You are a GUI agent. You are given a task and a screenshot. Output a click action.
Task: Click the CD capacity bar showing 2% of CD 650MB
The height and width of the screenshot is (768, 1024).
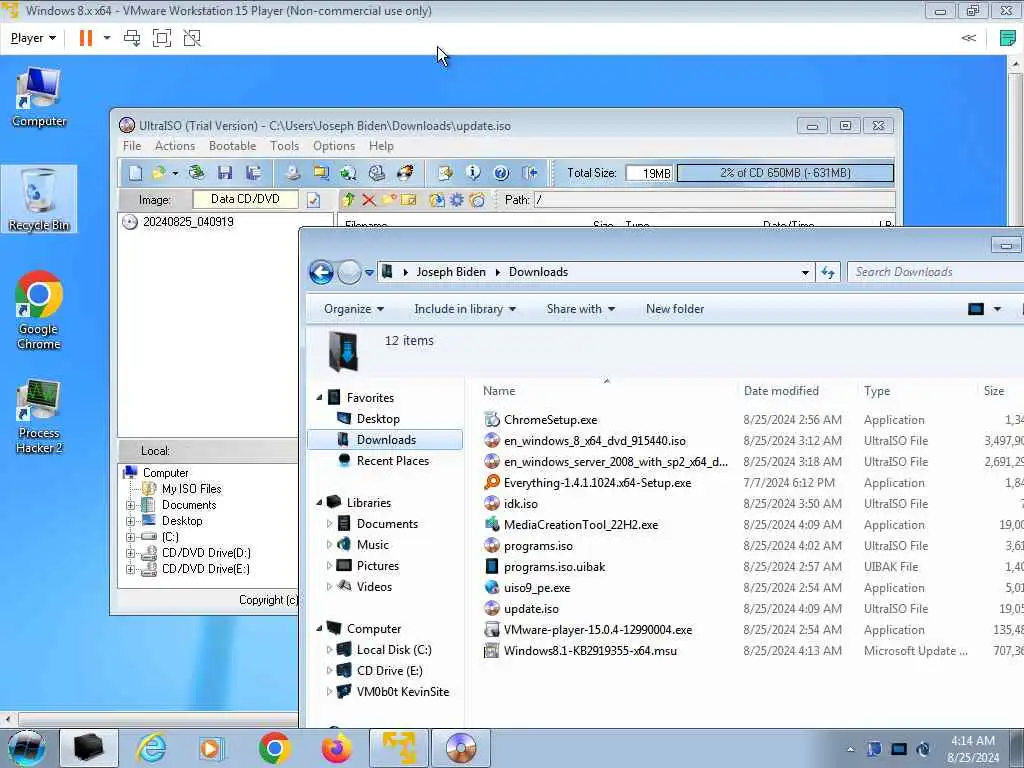click(x=785, y=173)
